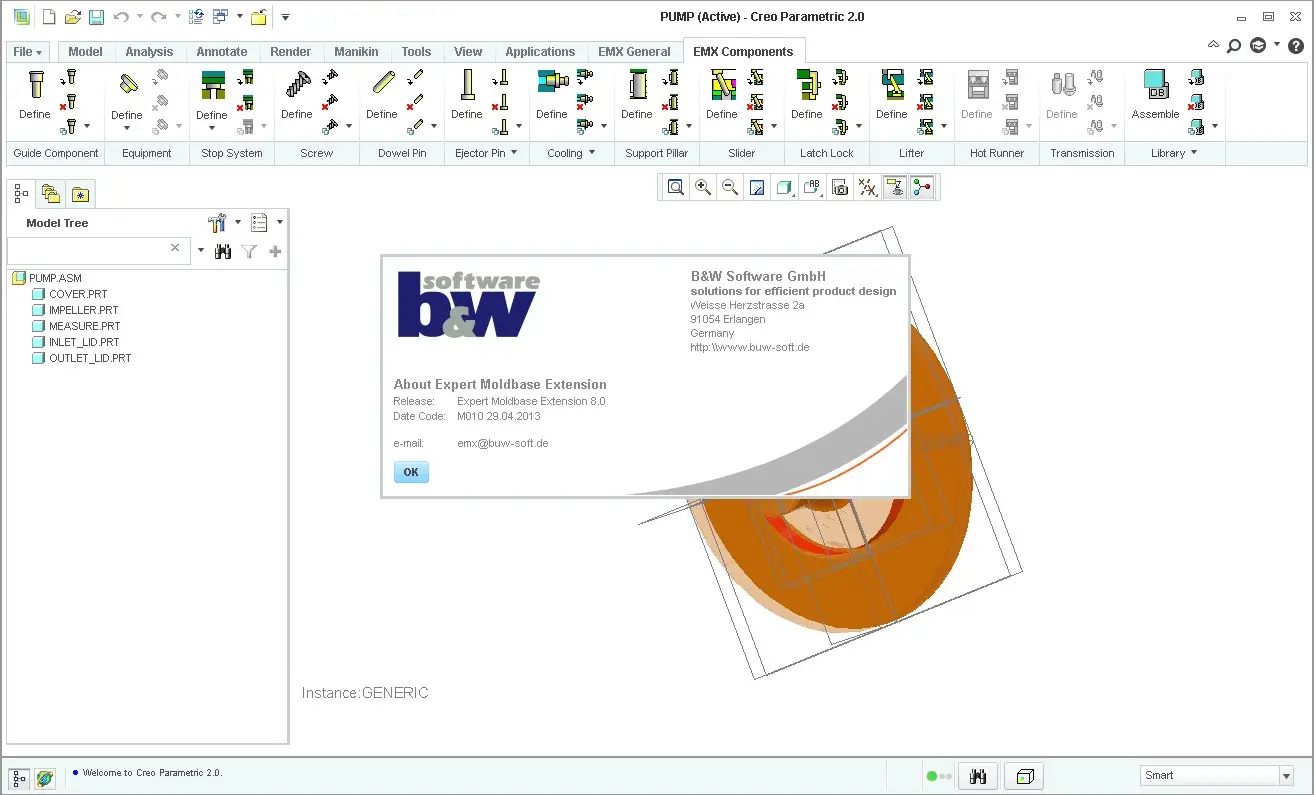Click Define dowel pin icon
This screenshot has height=795, width=1314.
click(x=382, y=84)
